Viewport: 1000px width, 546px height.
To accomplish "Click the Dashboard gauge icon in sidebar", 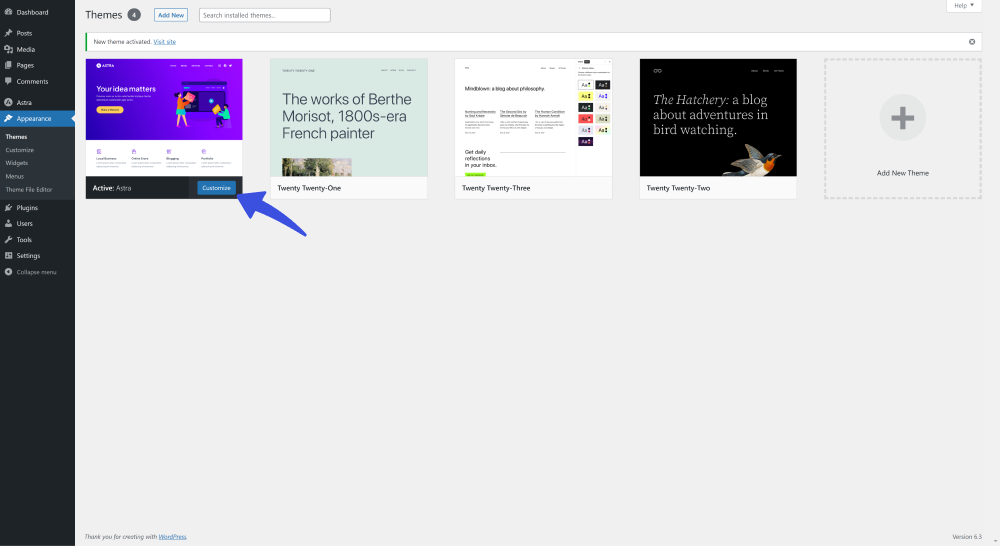I will click(8, 12).
